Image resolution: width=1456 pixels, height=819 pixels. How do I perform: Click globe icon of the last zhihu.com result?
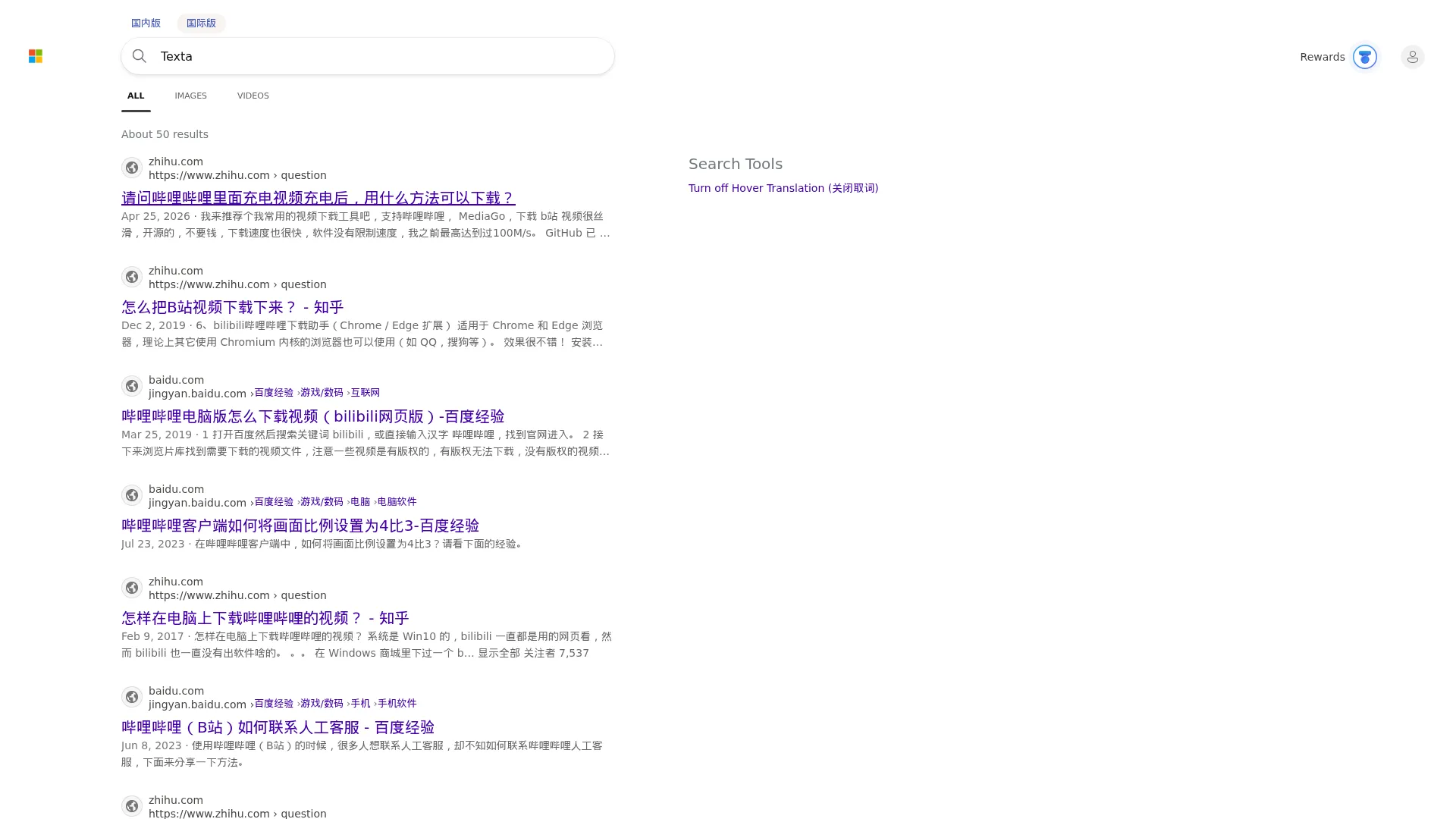(132, 806)
